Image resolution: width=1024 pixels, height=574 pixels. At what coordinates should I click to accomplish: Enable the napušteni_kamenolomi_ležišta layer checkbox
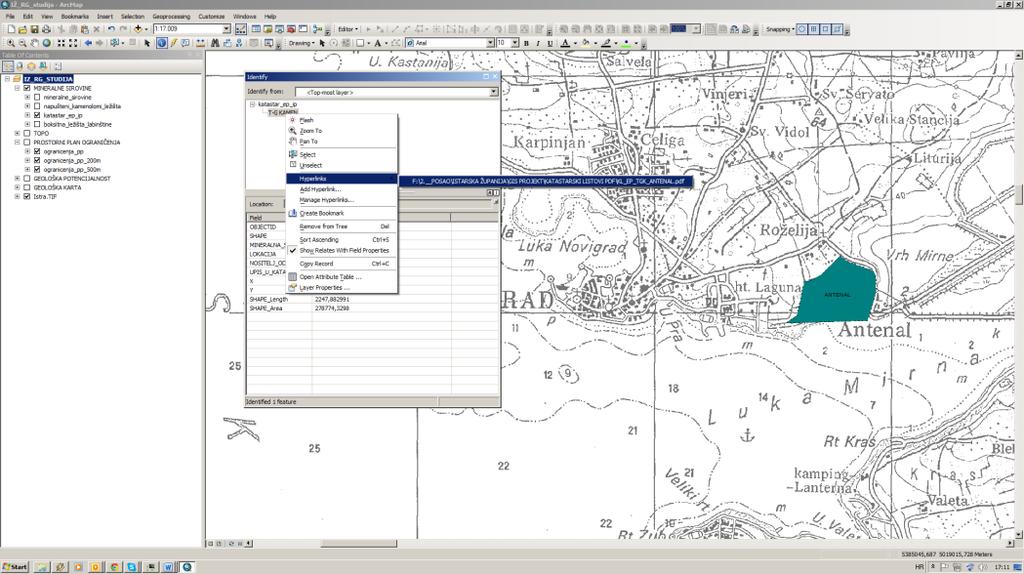[37, 106]
